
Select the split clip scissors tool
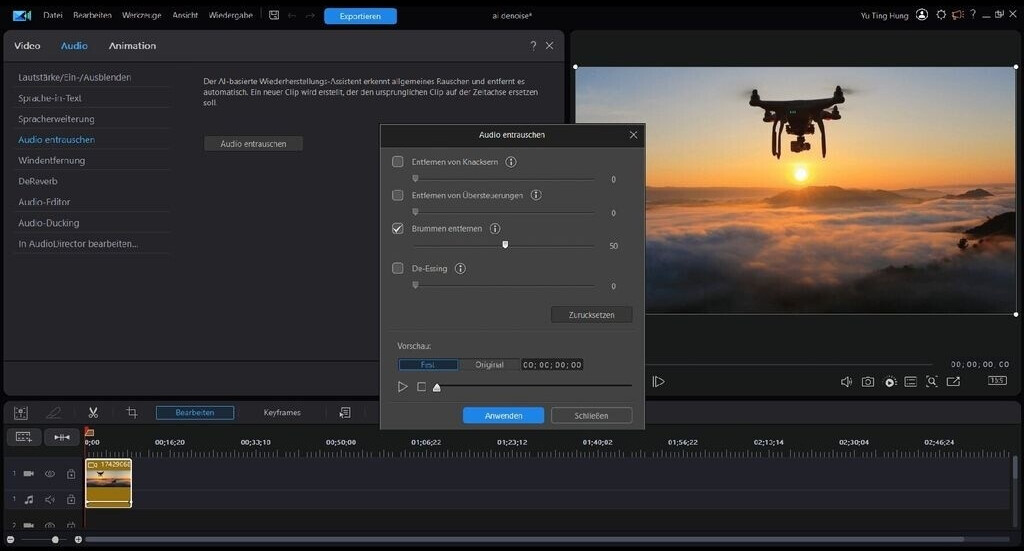(93, 412)
